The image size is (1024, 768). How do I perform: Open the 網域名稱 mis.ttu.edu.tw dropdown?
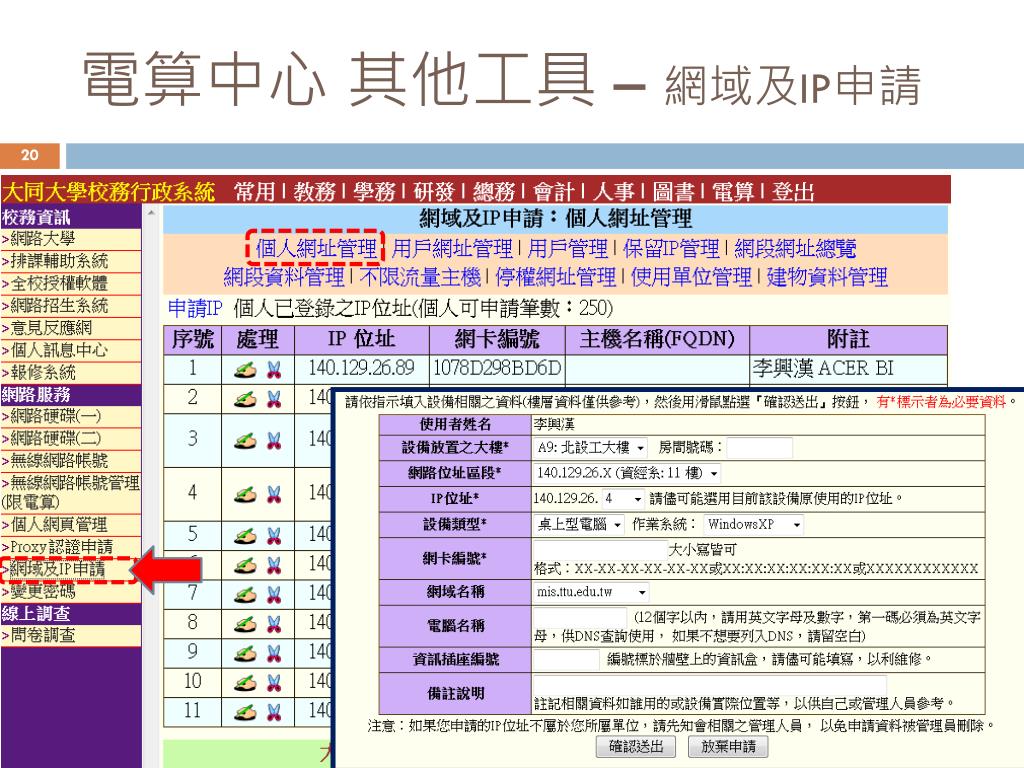tap(591, 592)
